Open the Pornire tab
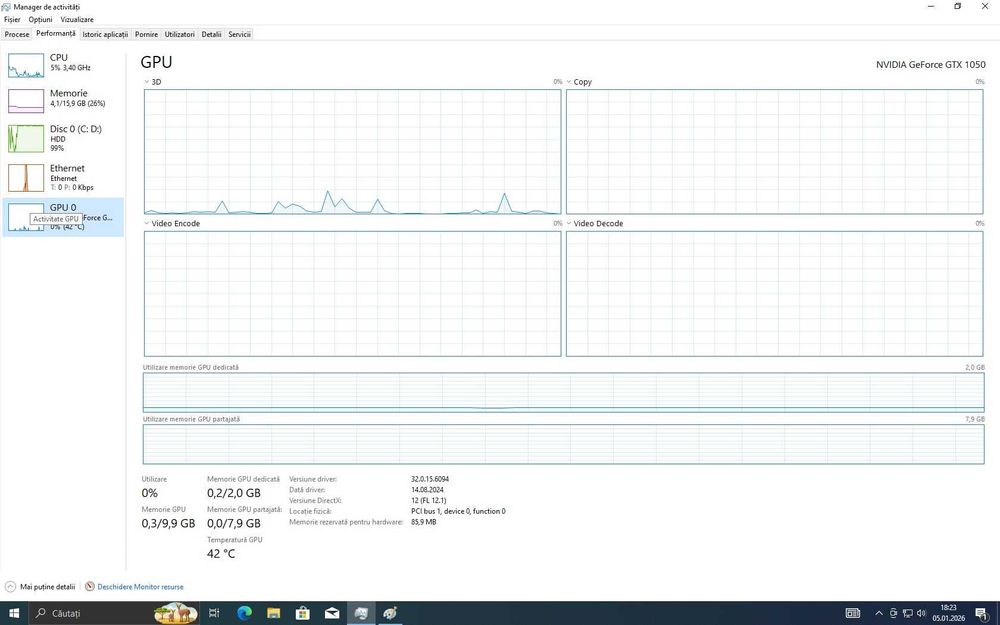The height and width of the screenshot is (625, 1000). tap(146, 34)
